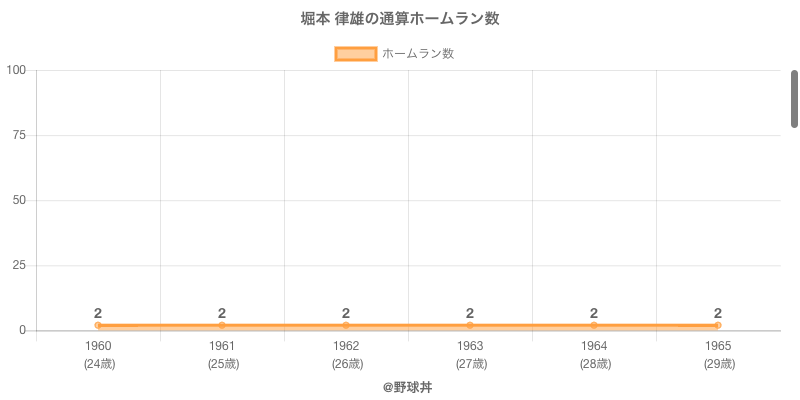This screenshot has height=400, width=800.
Task: Click the 1960 data point marker
Action: coord(98,325)
